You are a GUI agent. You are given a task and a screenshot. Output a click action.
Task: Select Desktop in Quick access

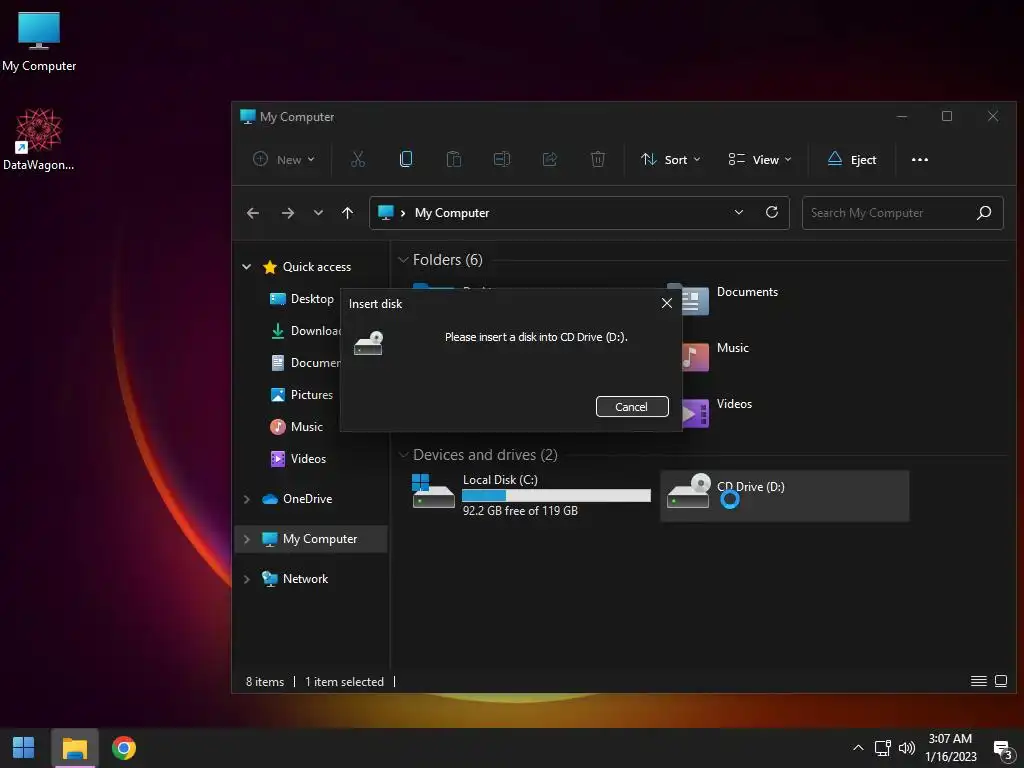(x=302, y=298)
